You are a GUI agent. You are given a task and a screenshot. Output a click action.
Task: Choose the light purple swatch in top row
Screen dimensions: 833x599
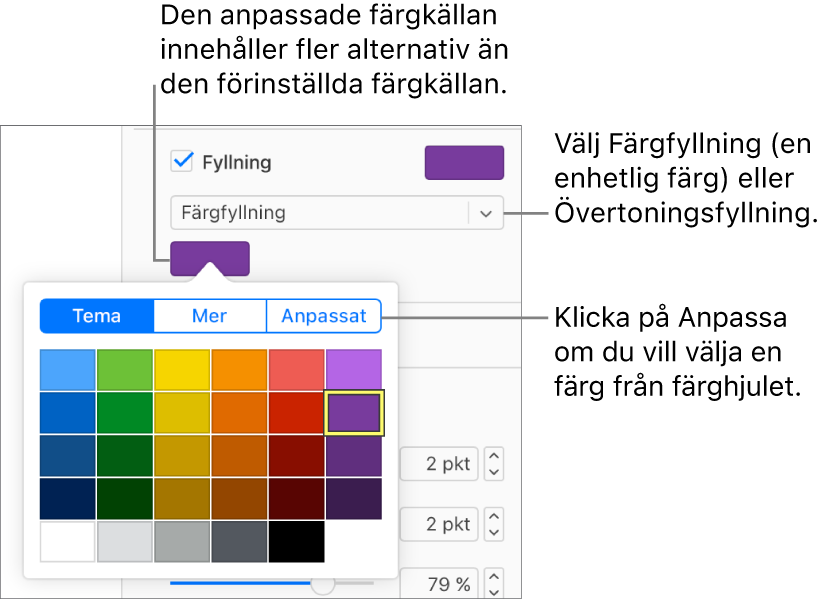pos(353,370)
